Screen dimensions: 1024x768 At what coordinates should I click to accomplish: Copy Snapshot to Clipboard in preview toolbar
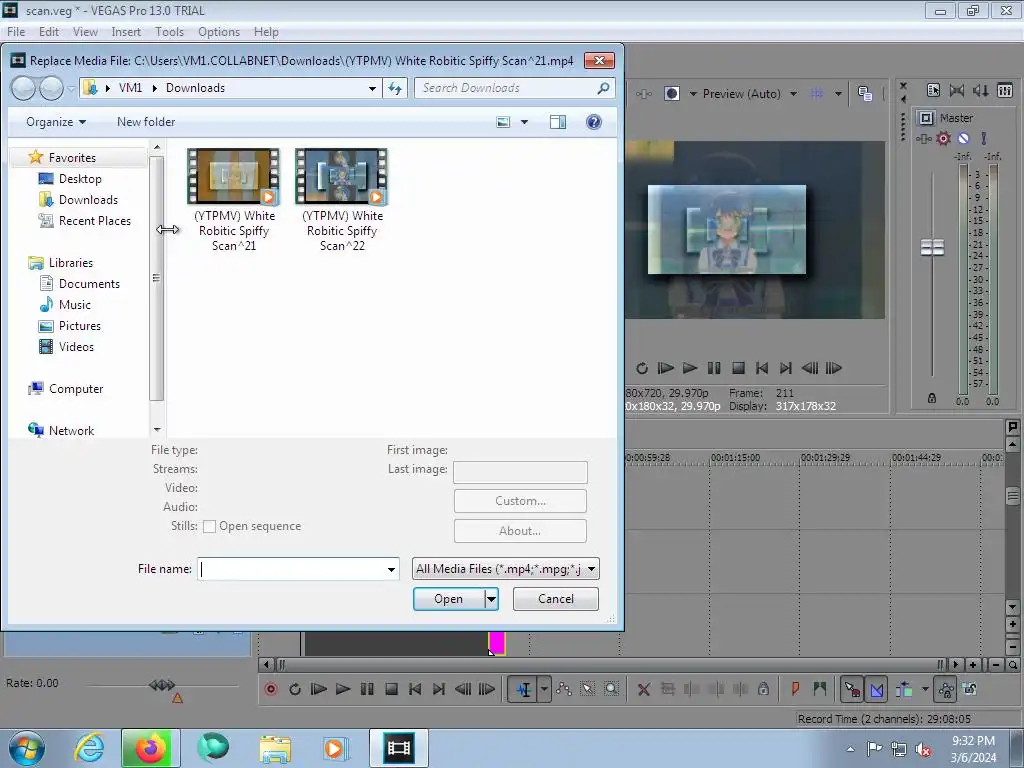tap(865, 94)
